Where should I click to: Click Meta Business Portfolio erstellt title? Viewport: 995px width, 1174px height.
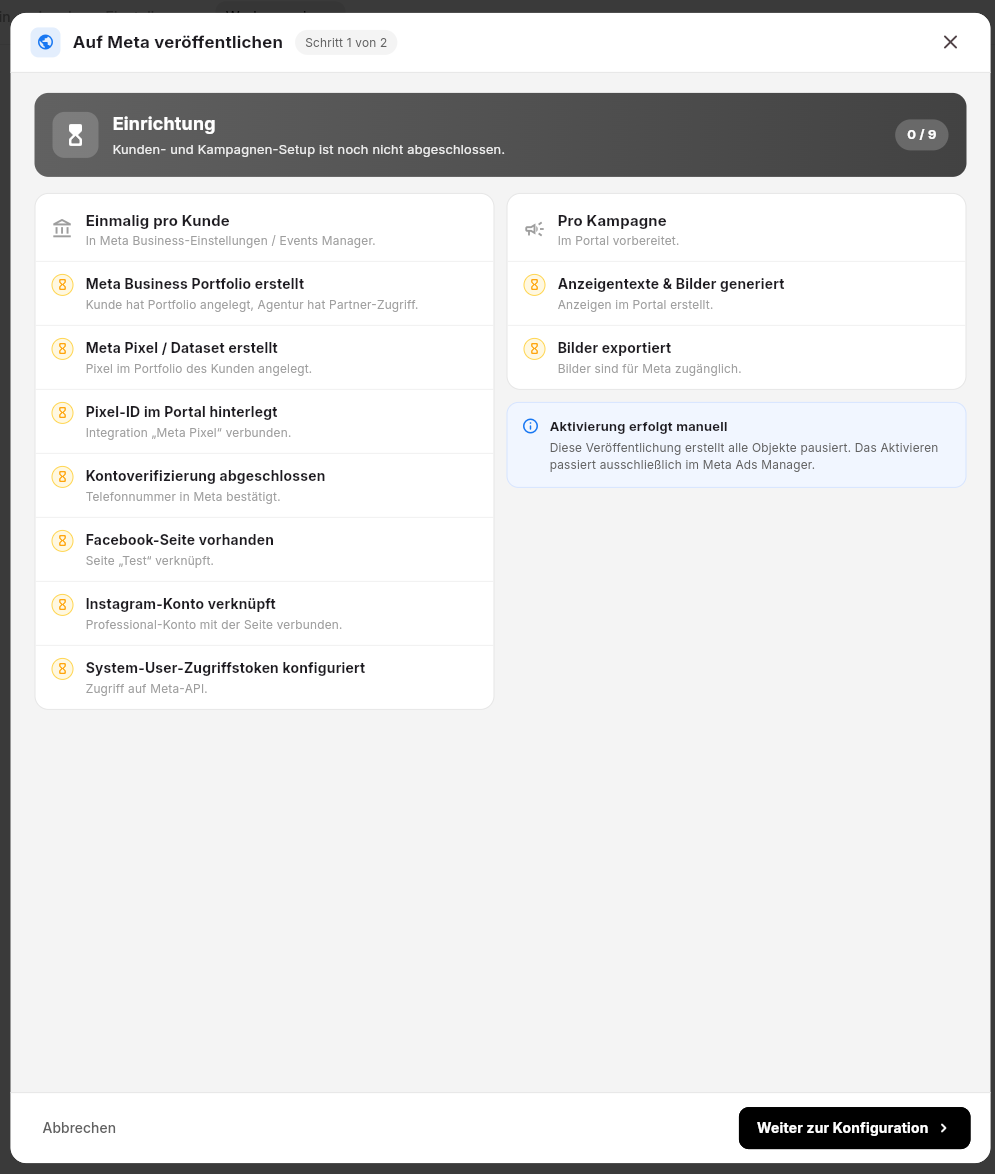195,284
